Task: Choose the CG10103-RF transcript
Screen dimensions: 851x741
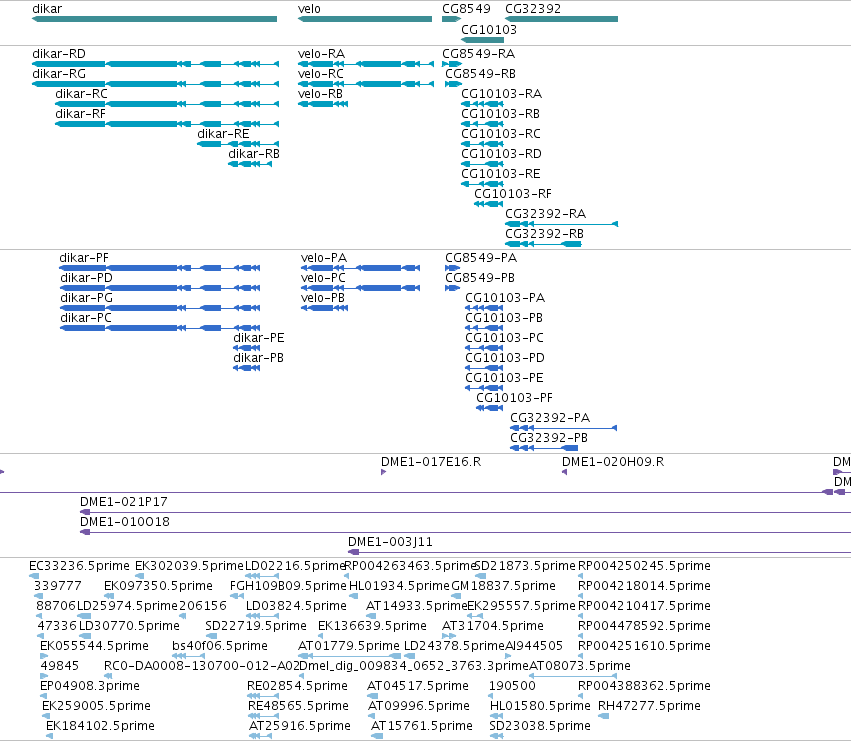Action: click(488, 204)
